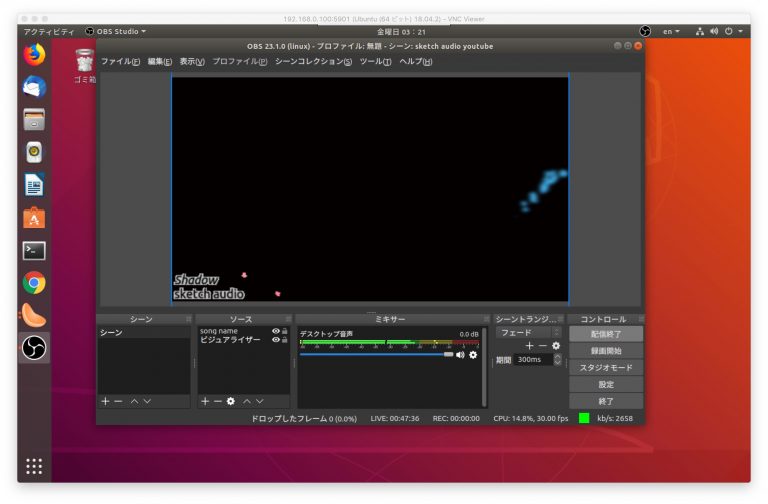The width and height of the screenshot is (768, 504).
Task: Click the clock 金曜日 03:21 in top bar
Action: coord(401,32)
